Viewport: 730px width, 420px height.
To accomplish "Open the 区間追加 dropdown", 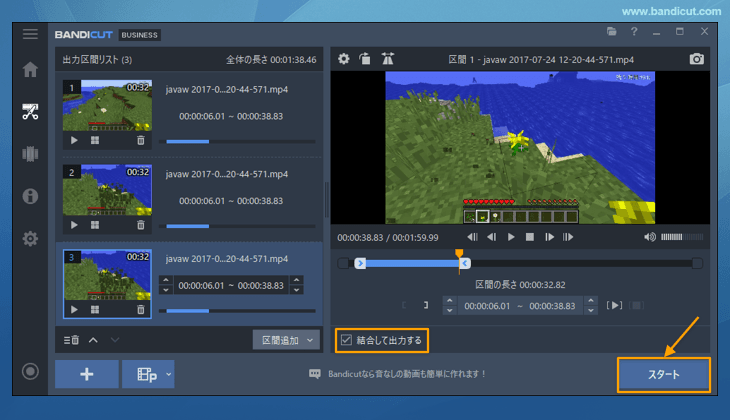I will pyautogui.click(x=286, y=340).
